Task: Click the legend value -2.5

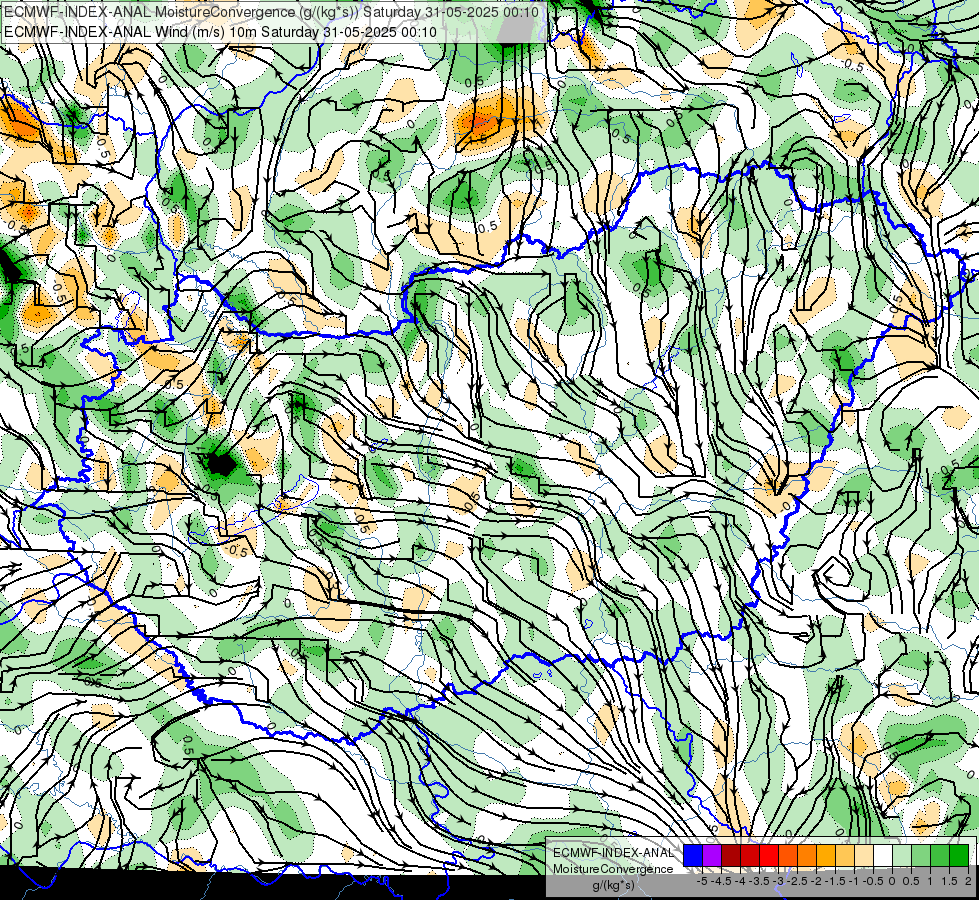Action: 797,881
